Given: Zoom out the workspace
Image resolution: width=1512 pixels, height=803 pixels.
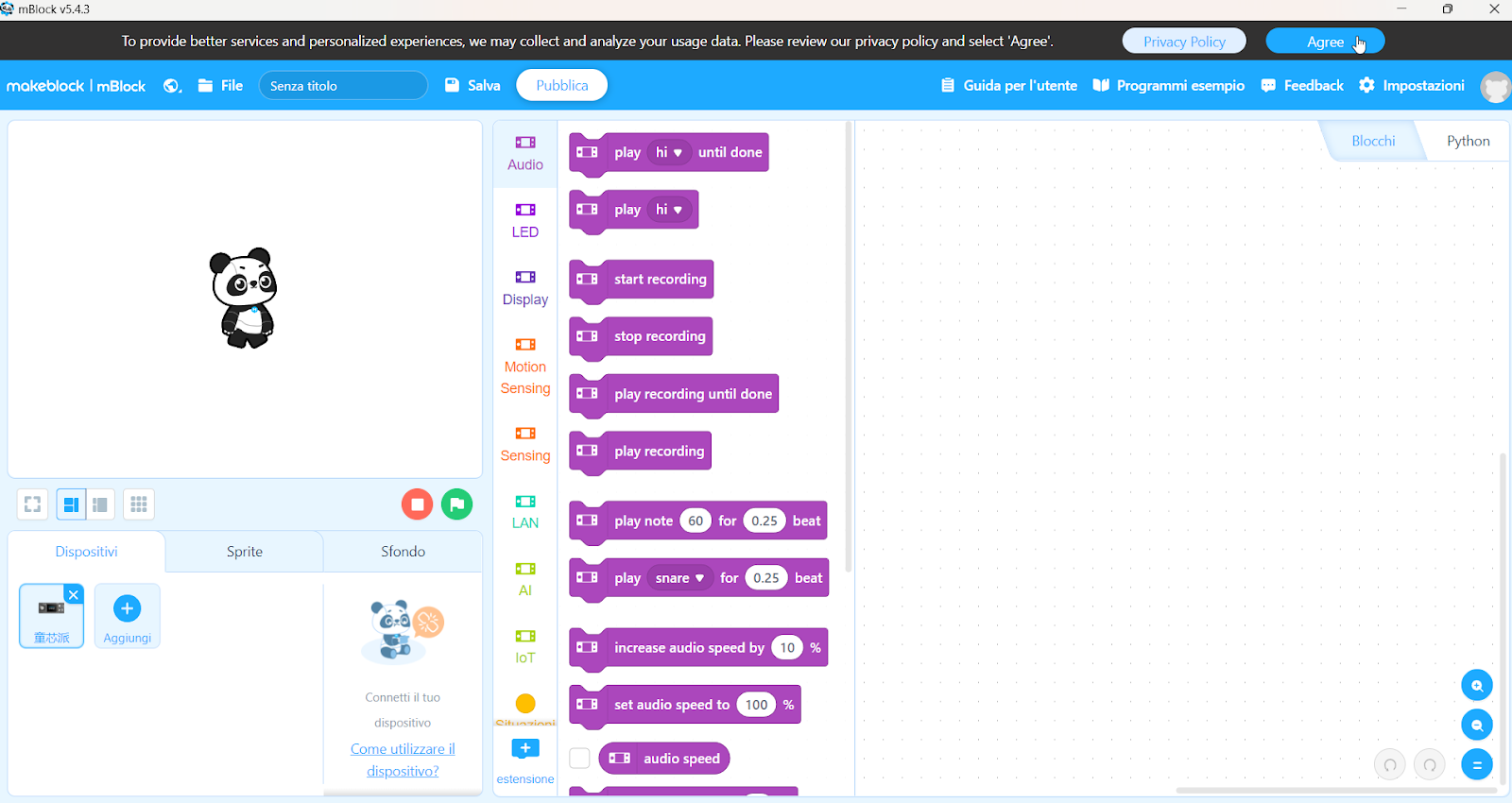Looking at the screenshot, I should (1476, 726).
